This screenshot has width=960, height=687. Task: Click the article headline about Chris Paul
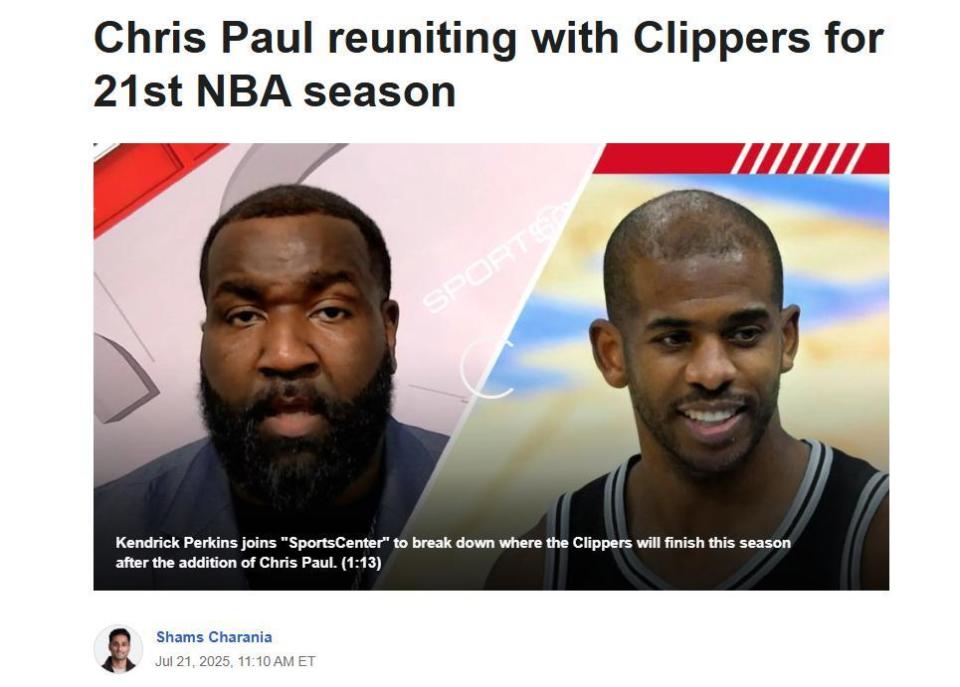(x=488, y=64)
